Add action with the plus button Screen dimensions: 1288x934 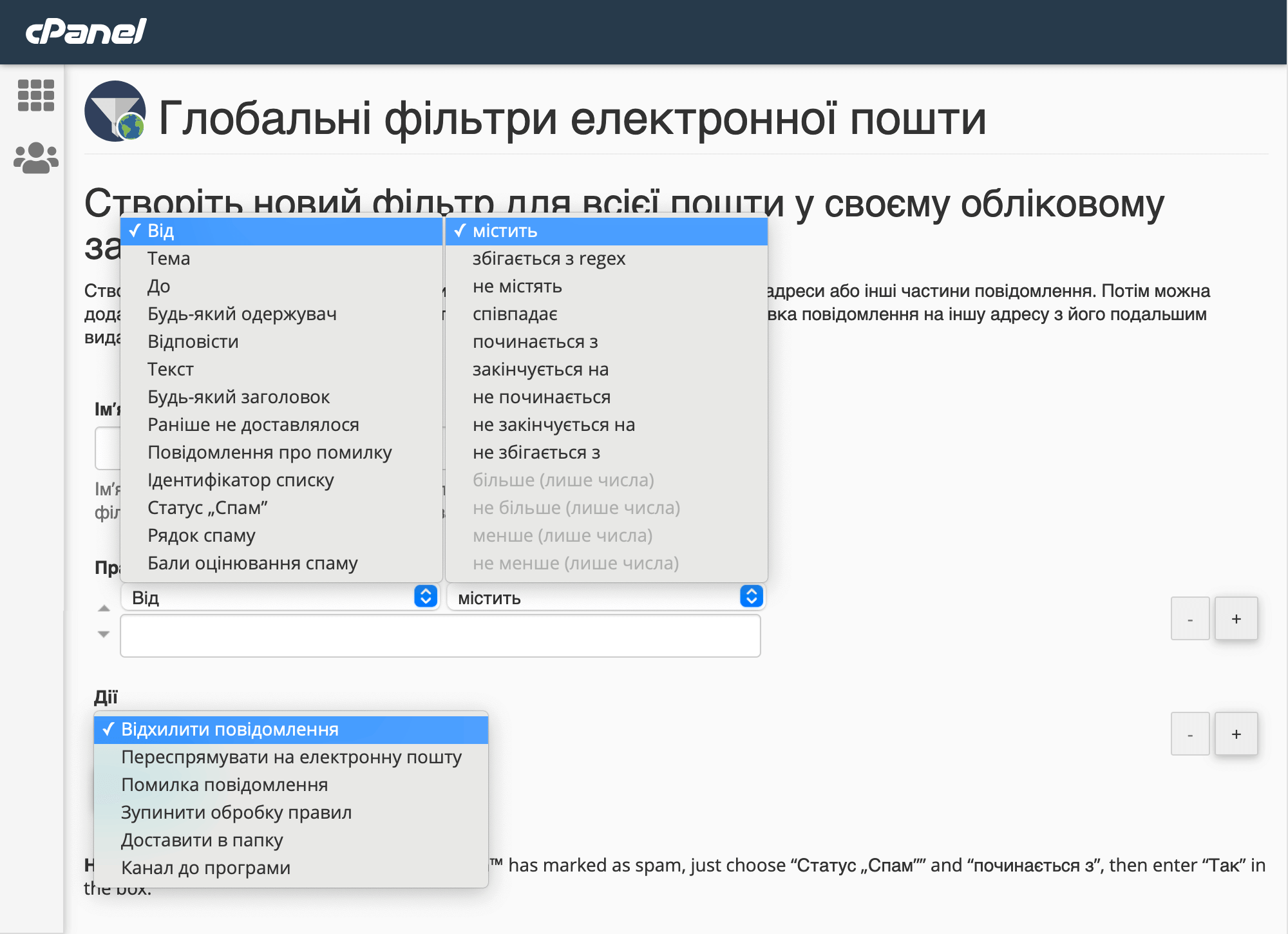click(1236, 734)
